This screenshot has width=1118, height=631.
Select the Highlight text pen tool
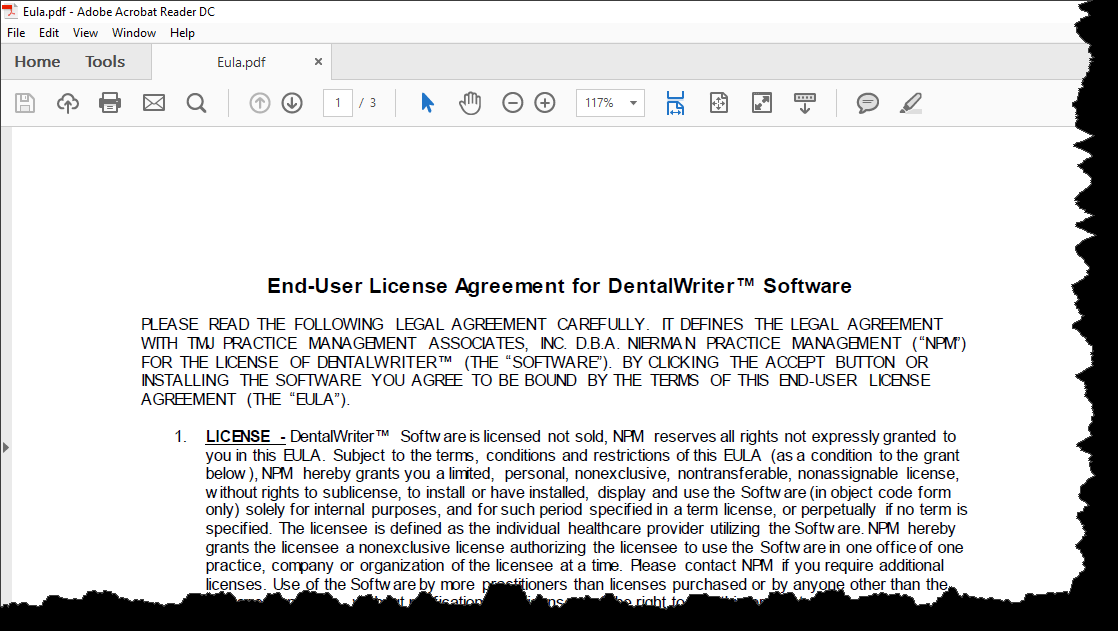(x=911, y=103)
